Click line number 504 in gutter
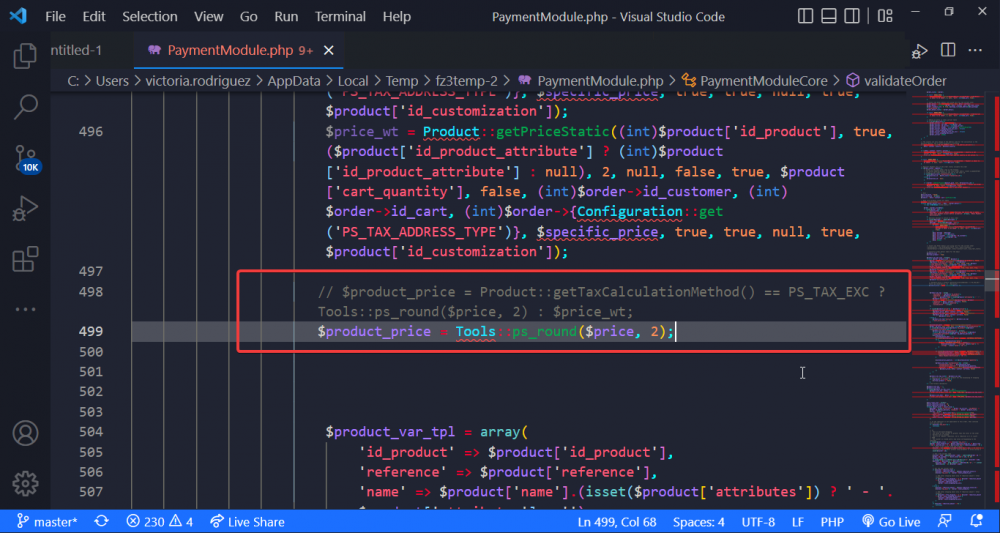 point(91,432)
